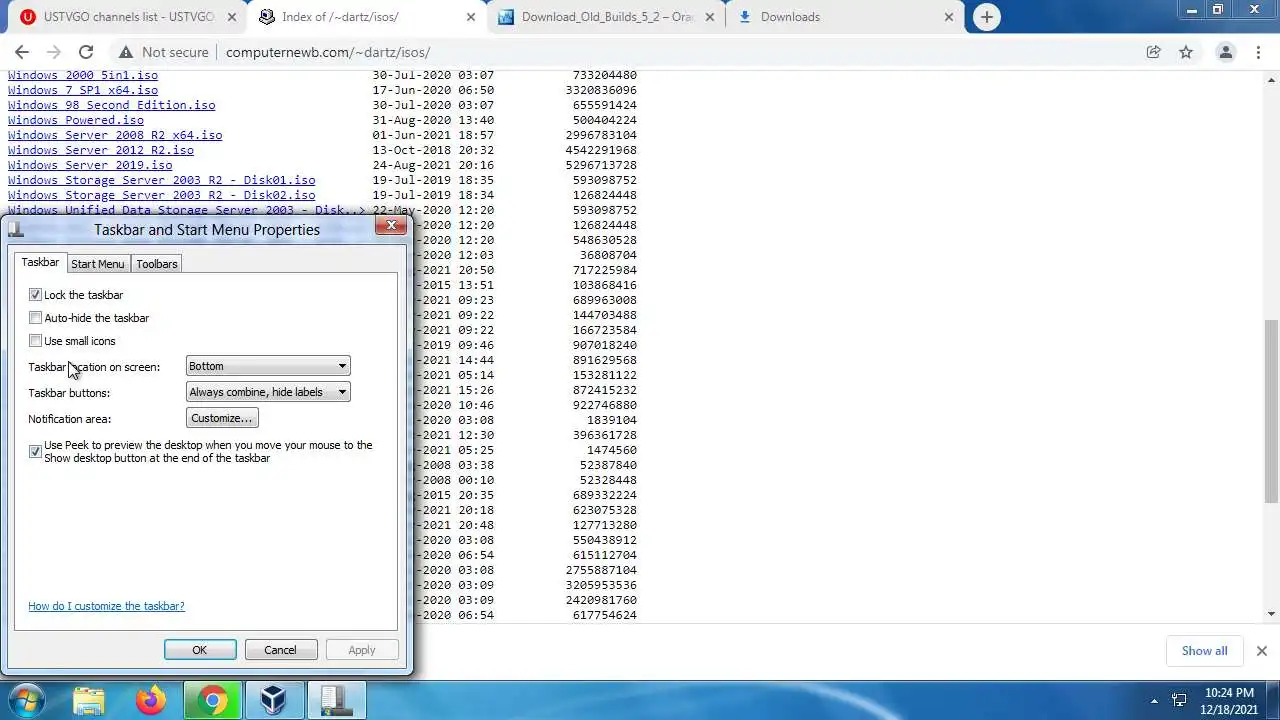Click OK in the properties dialog
The width and height of the screenshot is (1280, 720).
[x=200, y=650]
